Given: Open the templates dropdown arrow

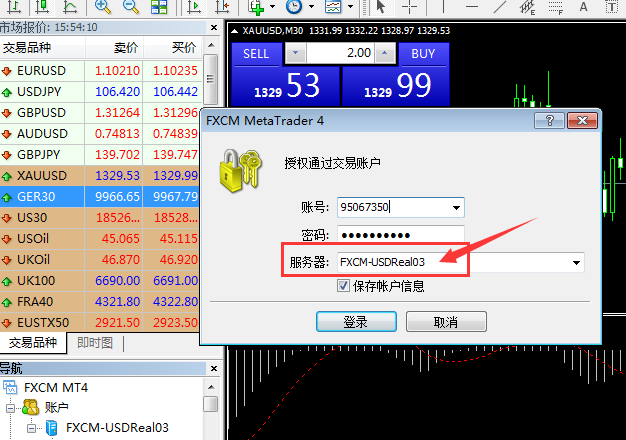Looking at the screenshot, I should coord(351,7).
